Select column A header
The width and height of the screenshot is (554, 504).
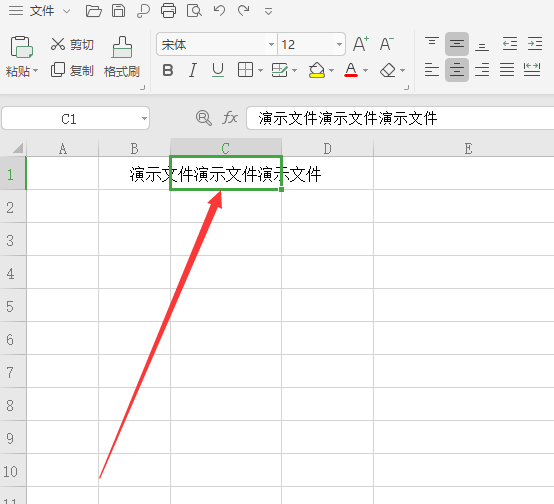(63, 148)
